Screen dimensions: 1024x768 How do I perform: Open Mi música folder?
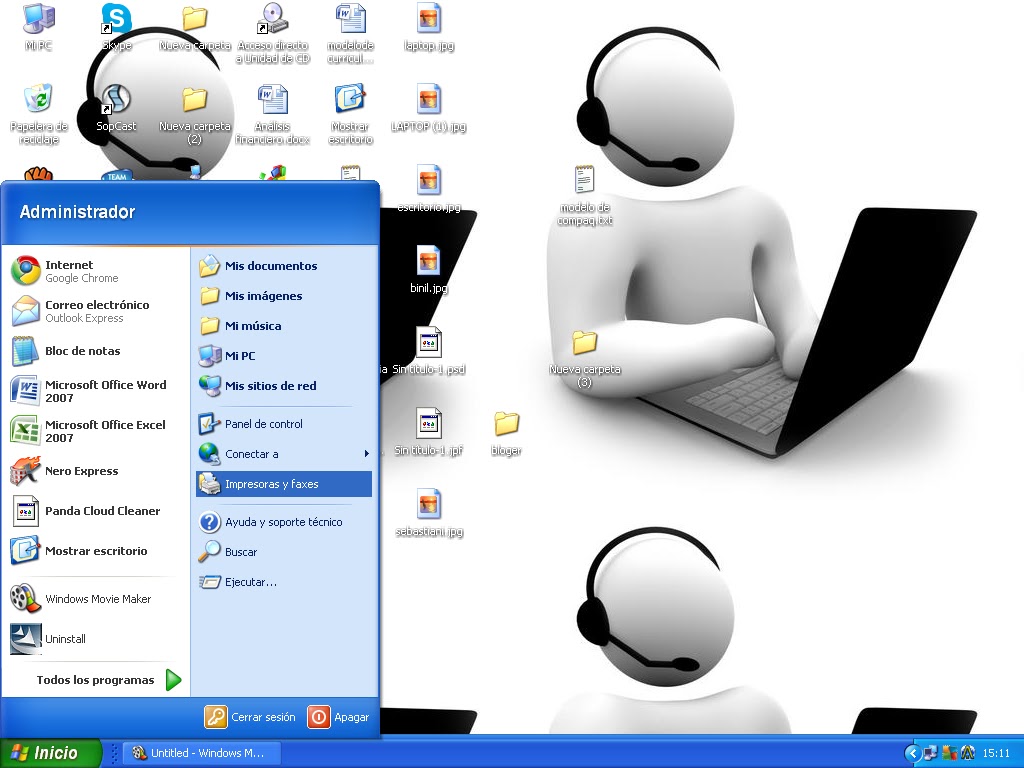[283, 325]
